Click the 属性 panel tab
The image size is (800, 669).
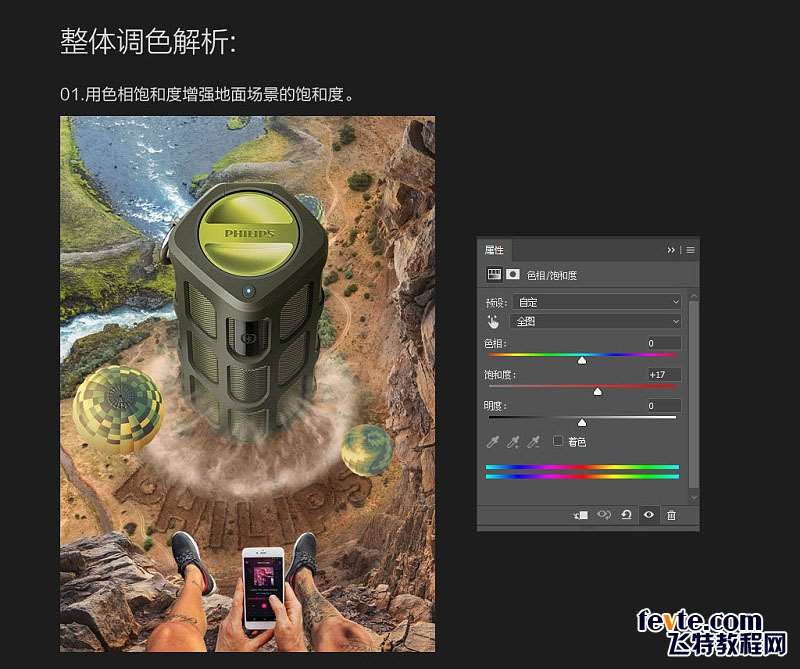click(x=494, y=250)
